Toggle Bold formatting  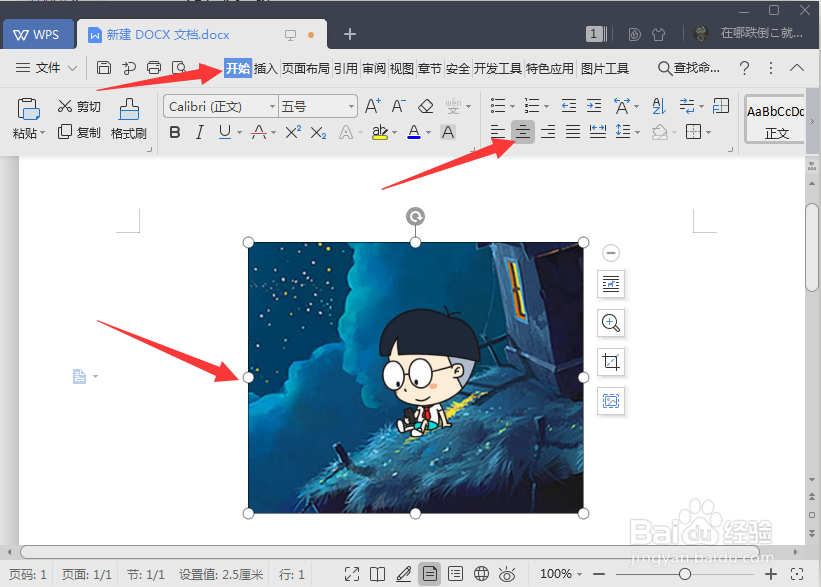tap(175, 132)
